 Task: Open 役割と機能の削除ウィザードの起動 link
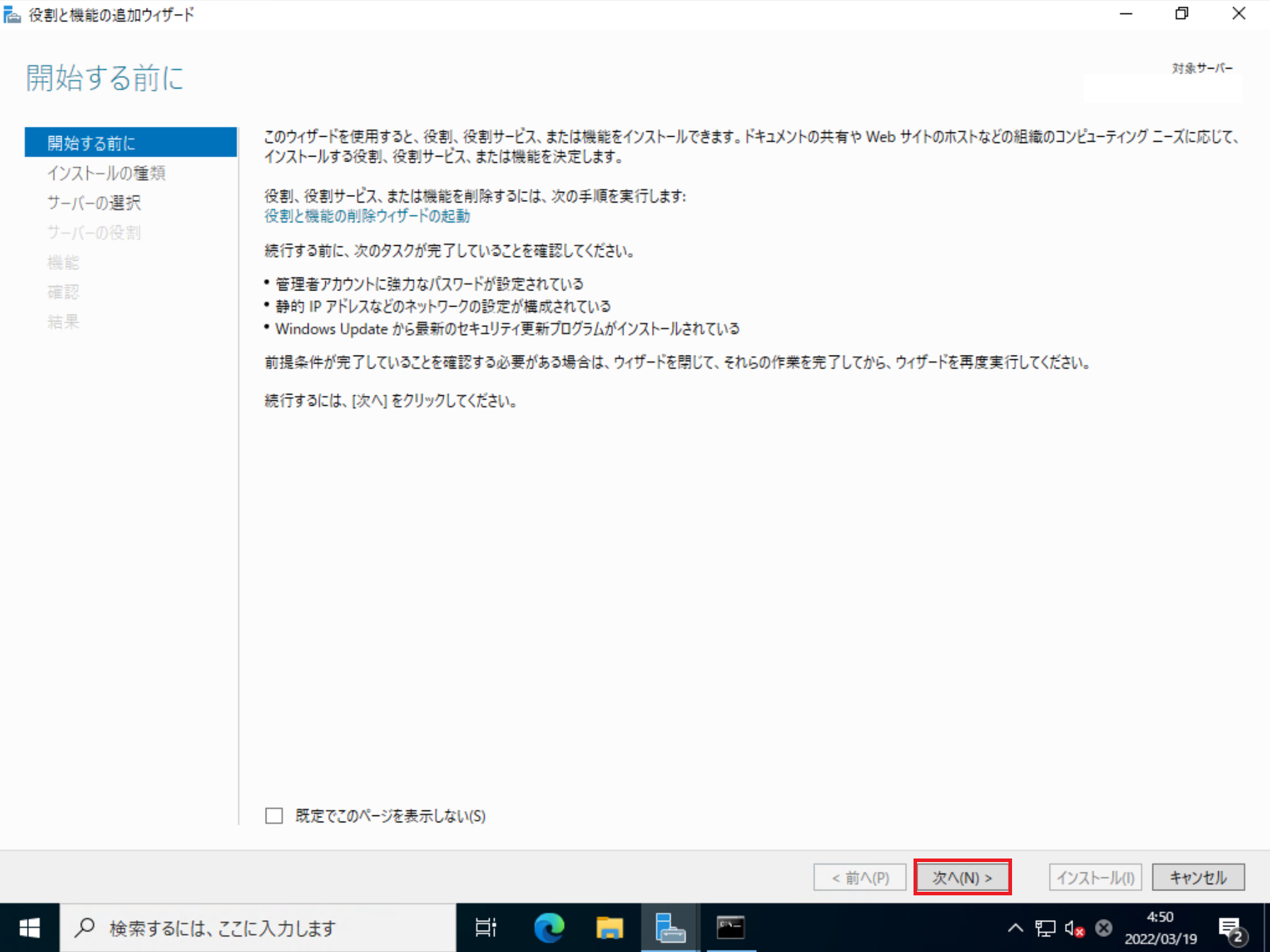[x=366, y=216]
